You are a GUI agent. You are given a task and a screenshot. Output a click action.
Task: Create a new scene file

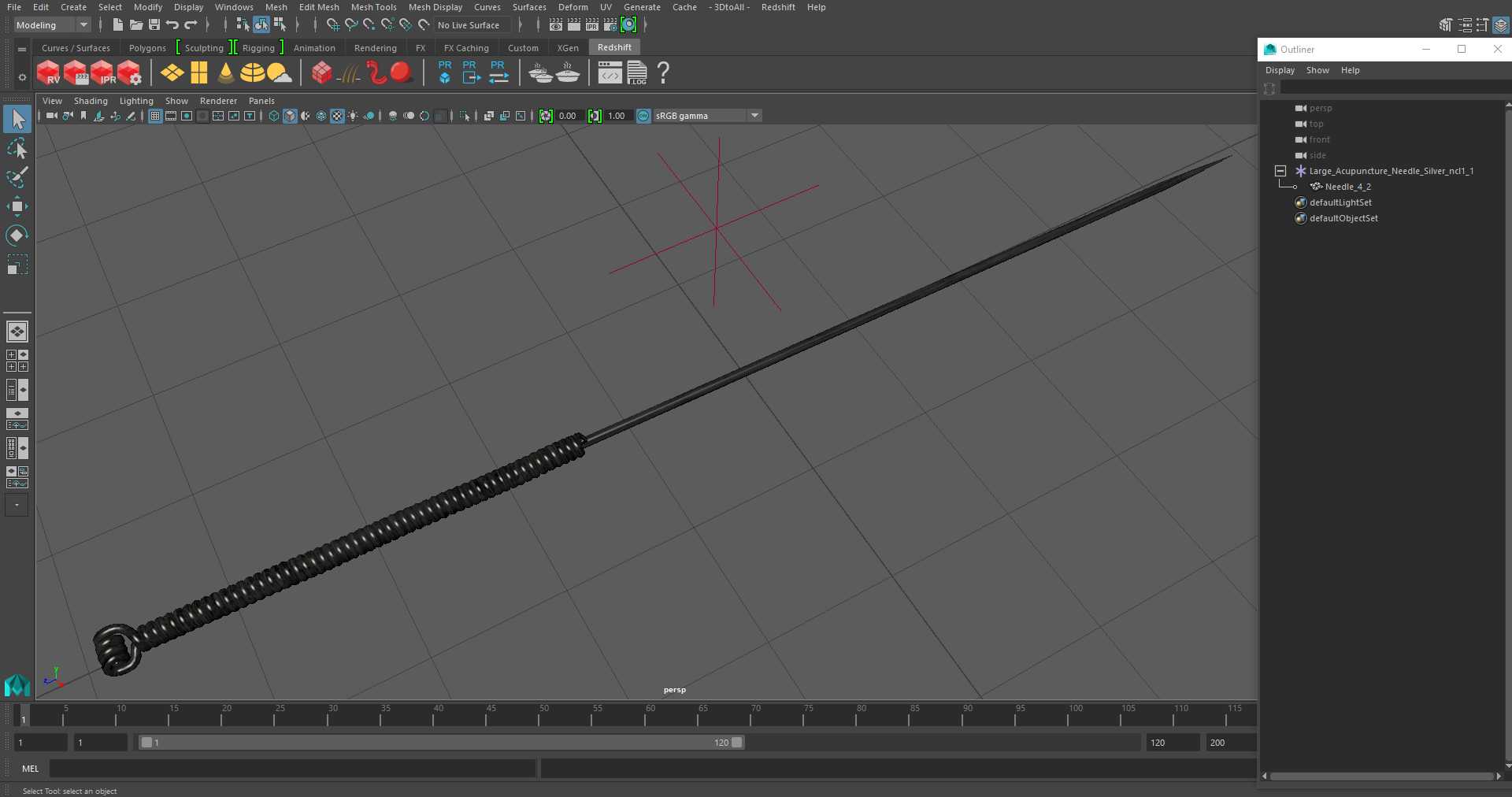(117, 25)
